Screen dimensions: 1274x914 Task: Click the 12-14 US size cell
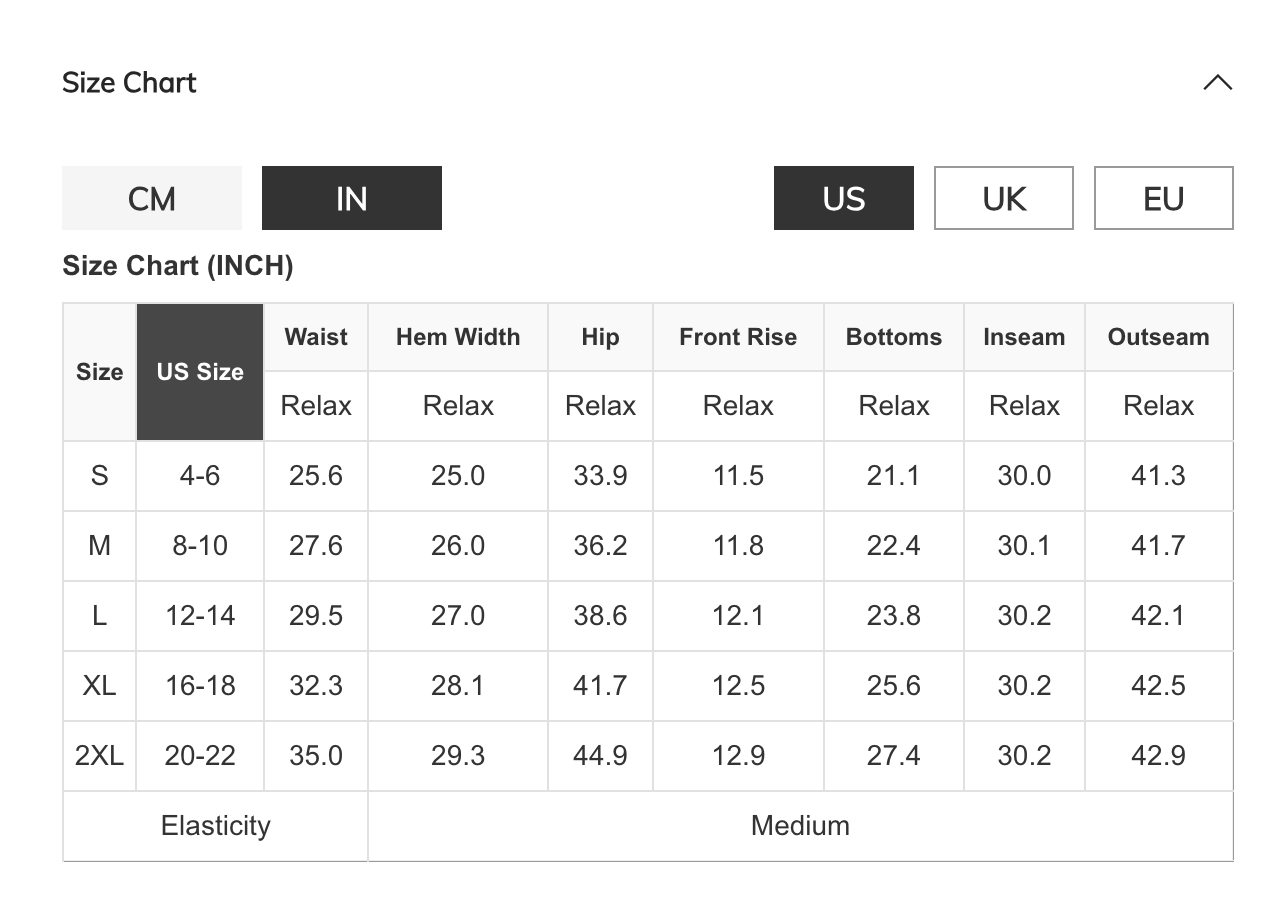click(200, 616)
